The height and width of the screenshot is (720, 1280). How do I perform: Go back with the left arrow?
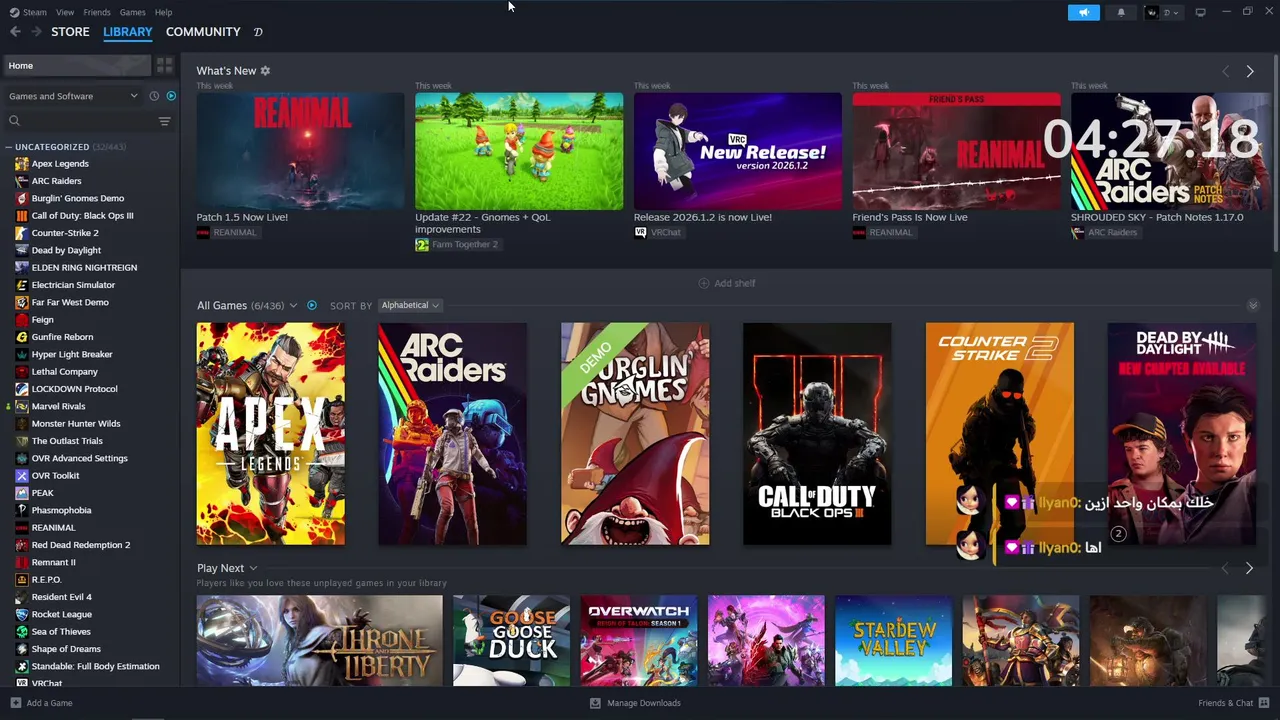15,32
